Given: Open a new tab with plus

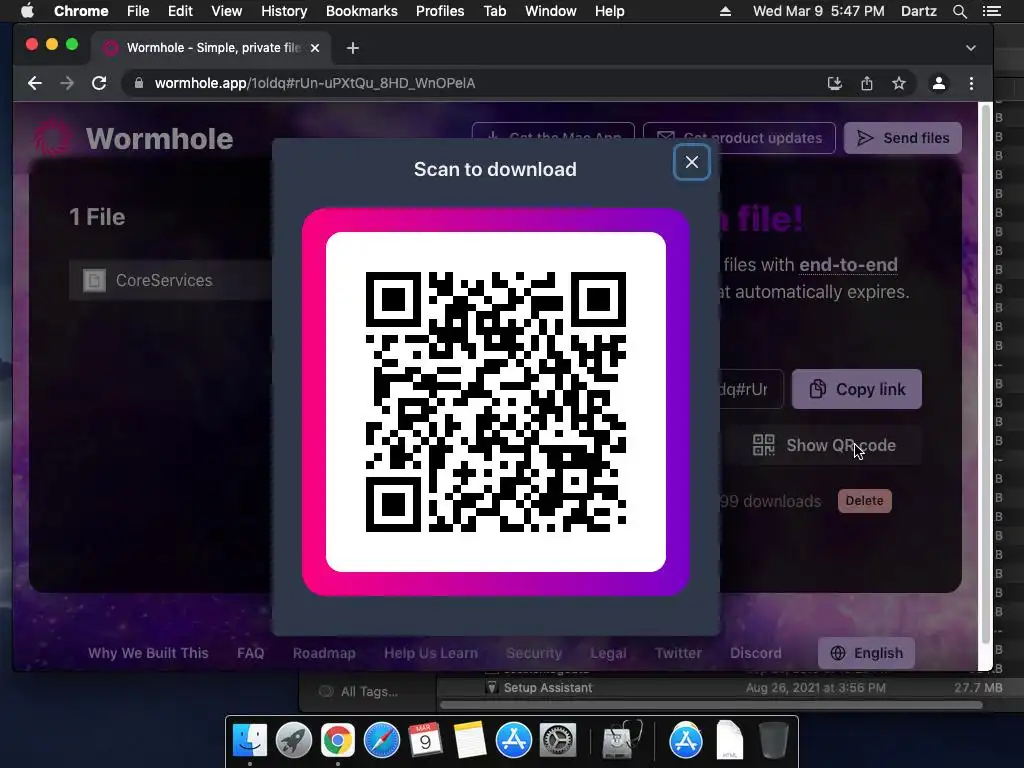Looking at the screenshot, I should pyautogui.click(x=353, y=48).
